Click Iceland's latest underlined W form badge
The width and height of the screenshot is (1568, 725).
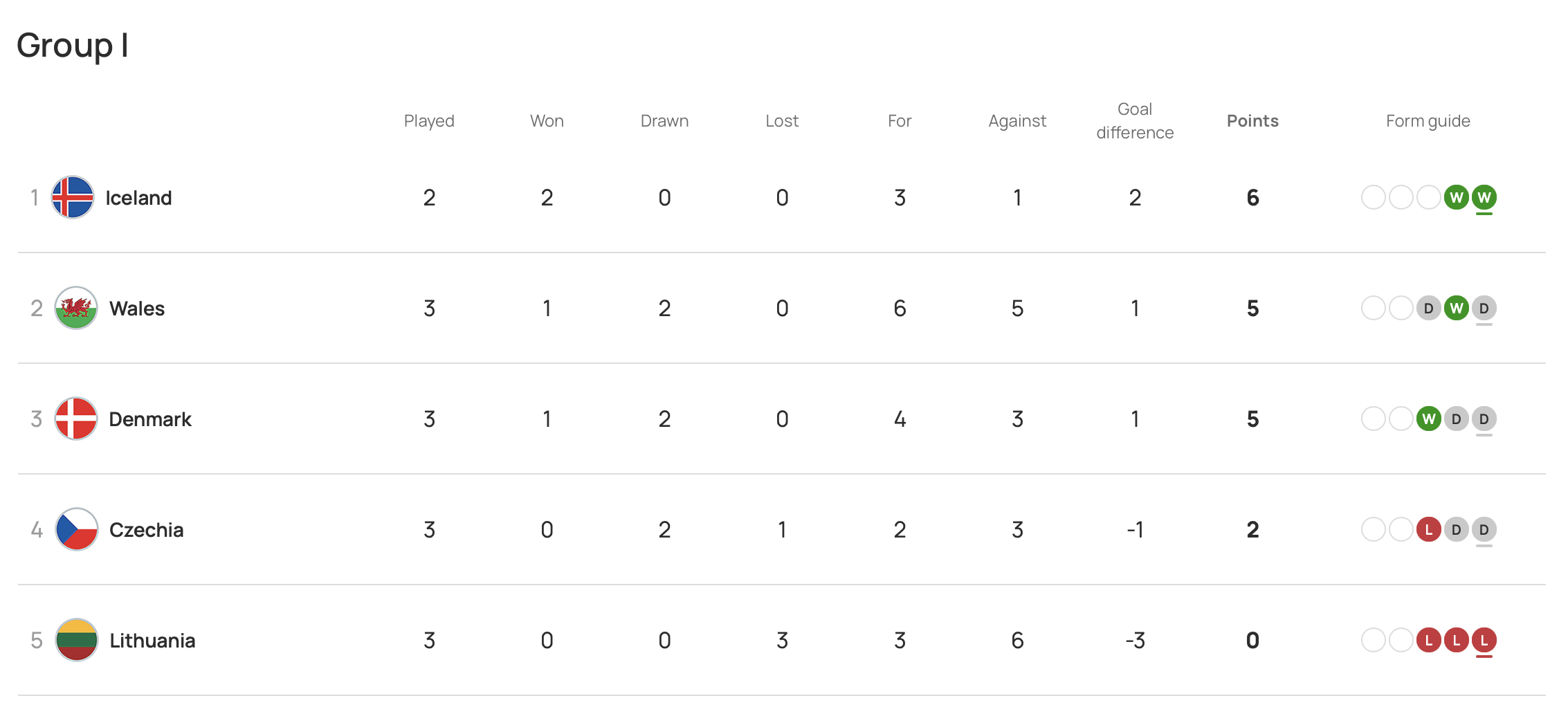click(1484, 198)
